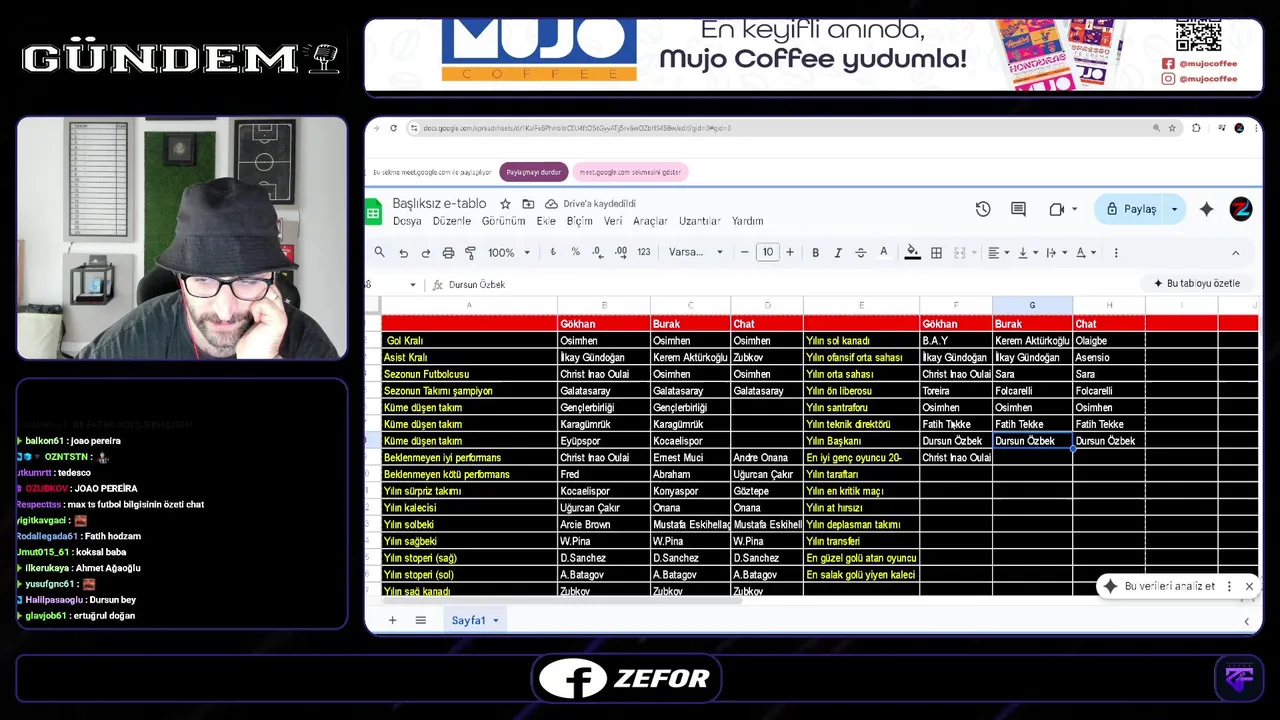
Task: Increase font size with plus button
Action: click(x=790, y=253)
